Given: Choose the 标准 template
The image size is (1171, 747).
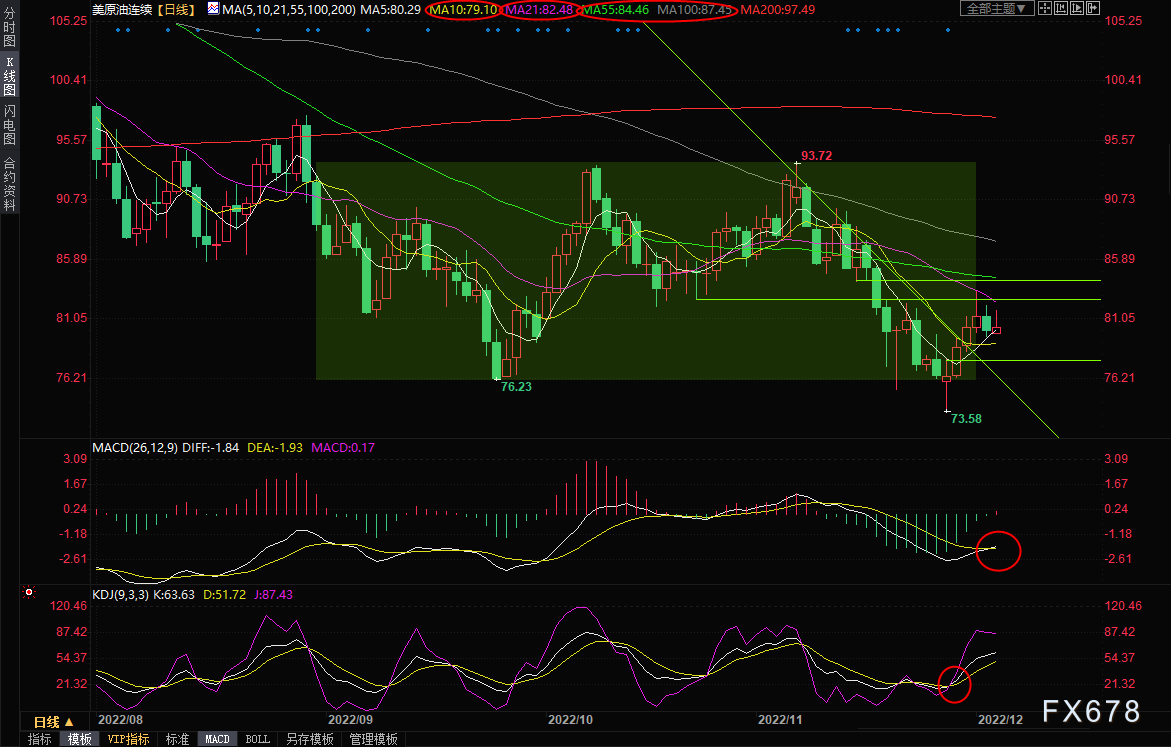Looking at the screenshot, I should [x=177, y=740].
